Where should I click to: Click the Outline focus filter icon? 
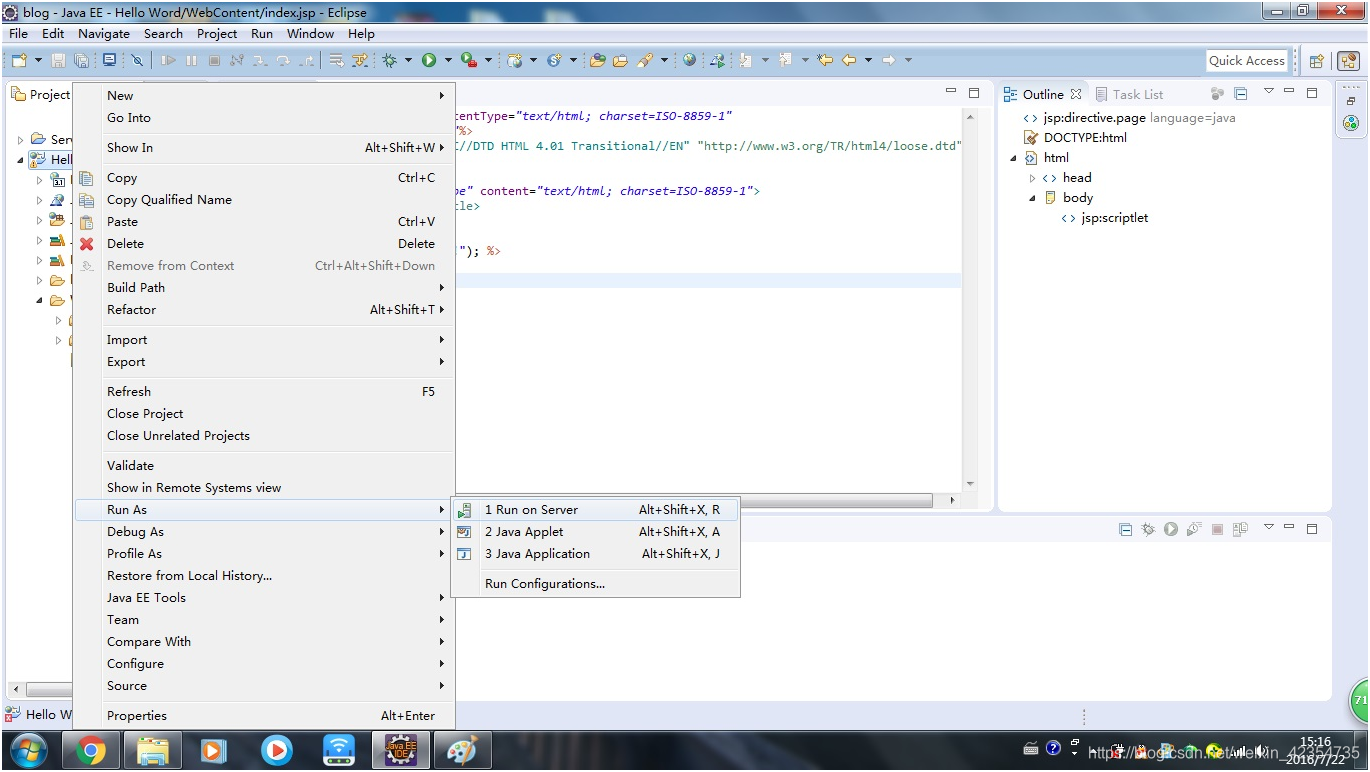point(1217,94)
